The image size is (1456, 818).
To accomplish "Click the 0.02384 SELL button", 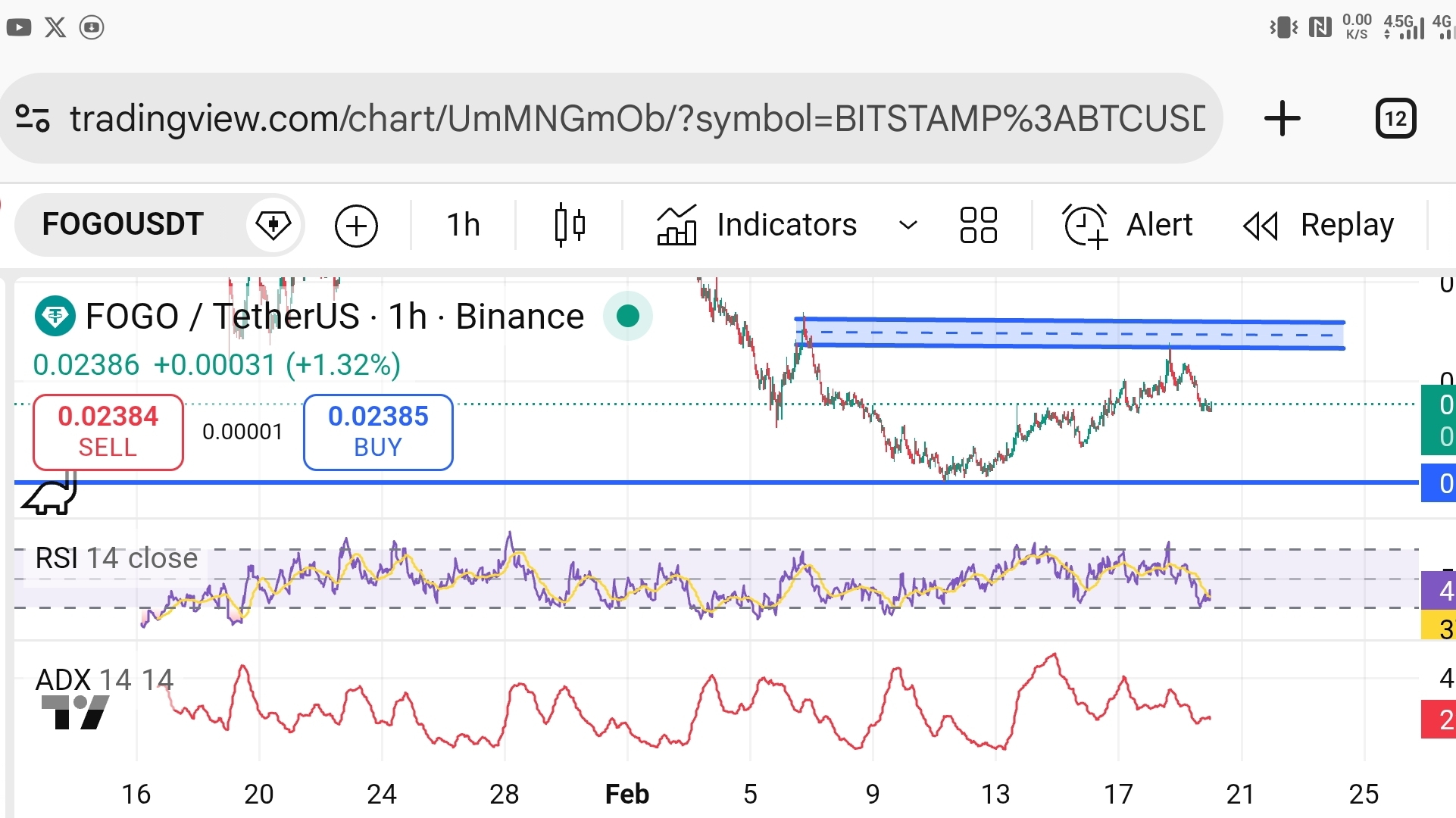I will (x=108, y=432).
